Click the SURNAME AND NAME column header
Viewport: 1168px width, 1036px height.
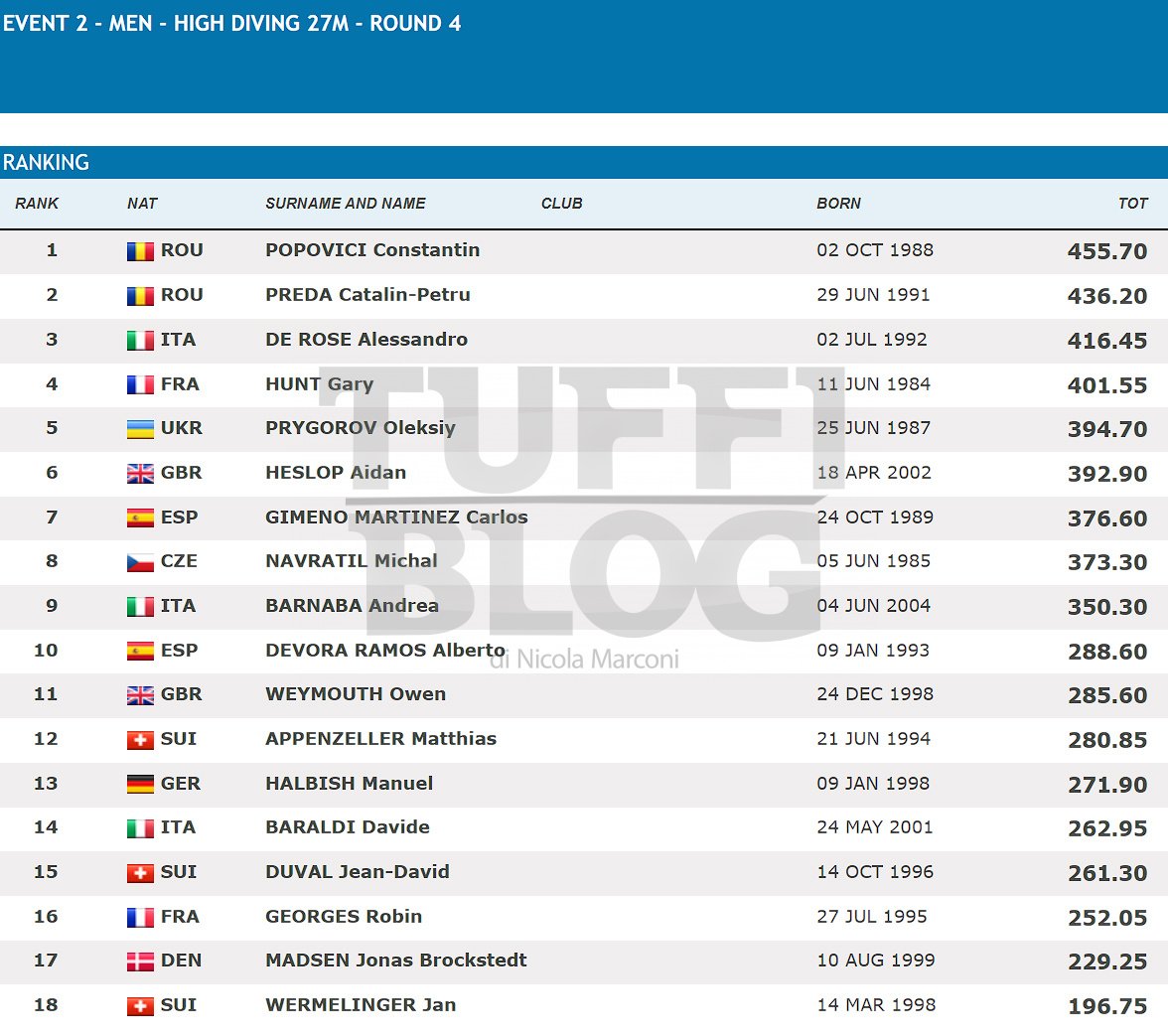[346, 204]
